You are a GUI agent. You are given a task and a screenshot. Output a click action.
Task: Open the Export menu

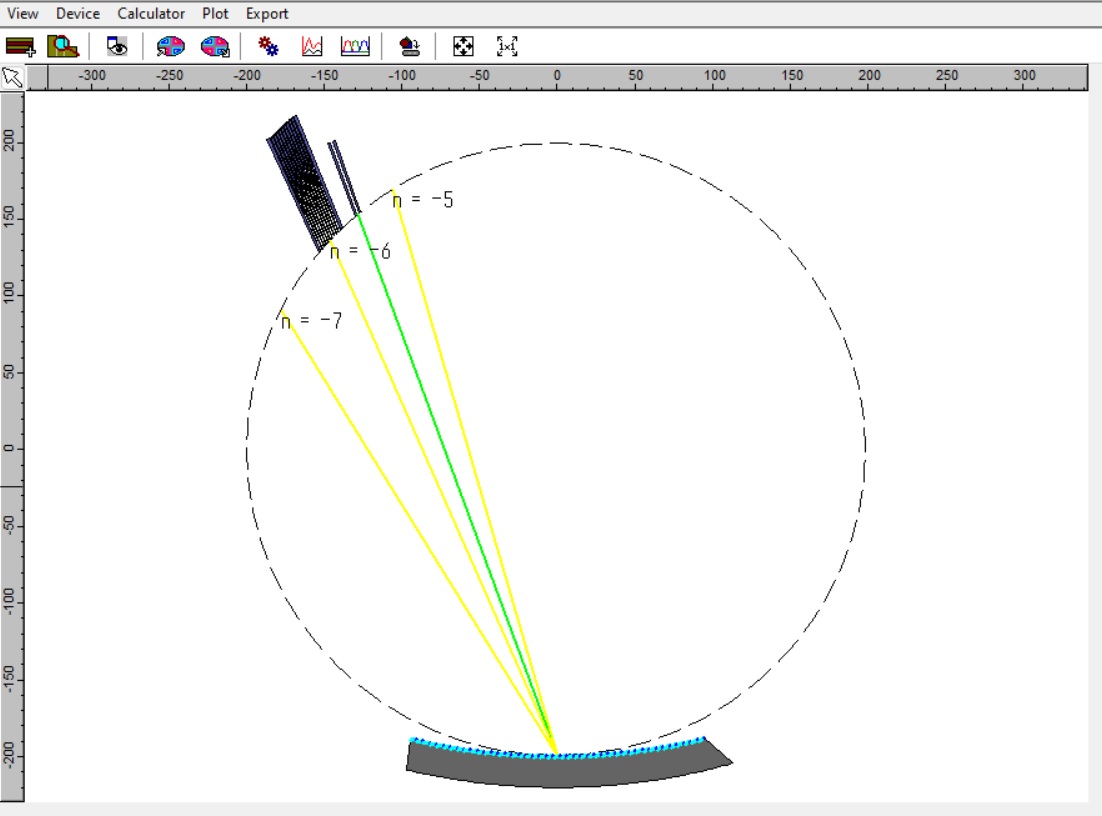pyautogui.click(x=267, y=13)
